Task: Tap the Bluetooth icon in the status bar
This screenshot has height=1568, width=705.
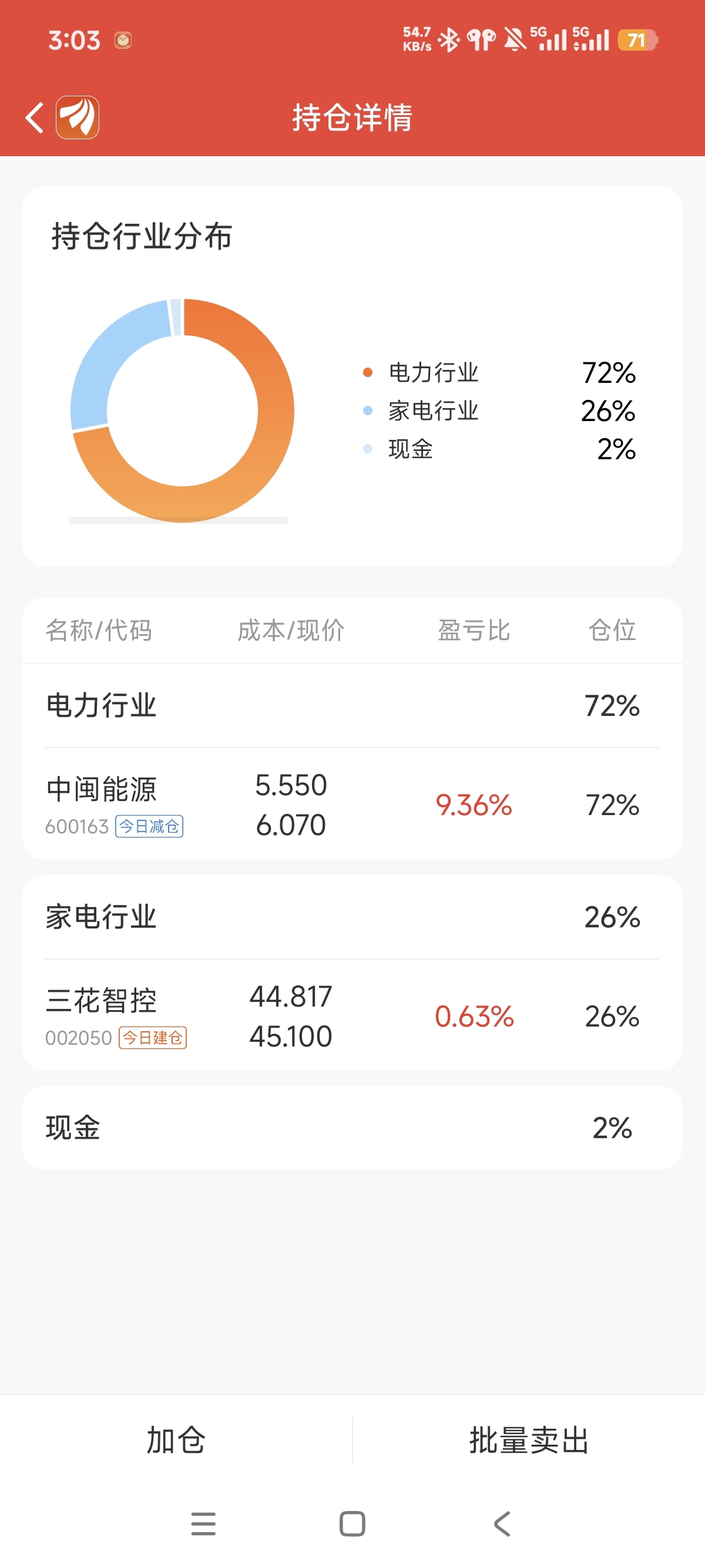Action: point(449,40)
